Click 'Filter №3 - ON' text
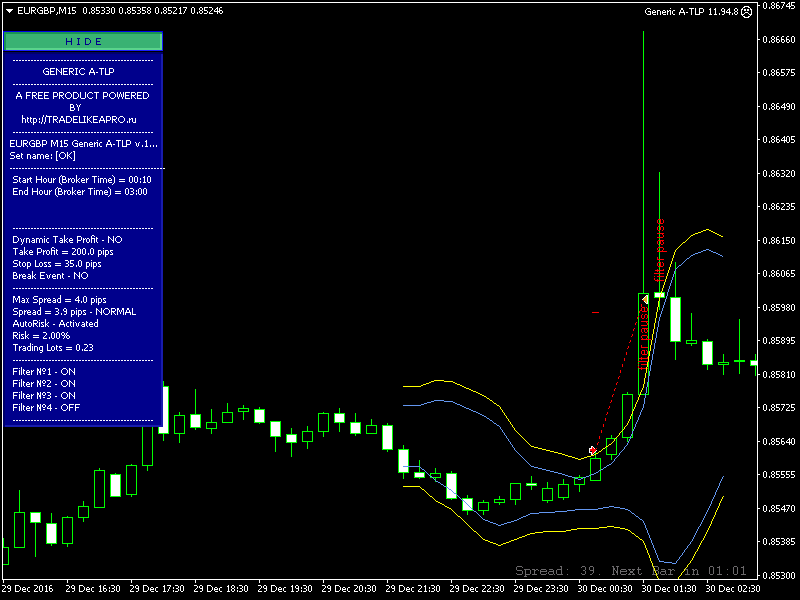Screen dimensions: 800x600 point(44,395)
